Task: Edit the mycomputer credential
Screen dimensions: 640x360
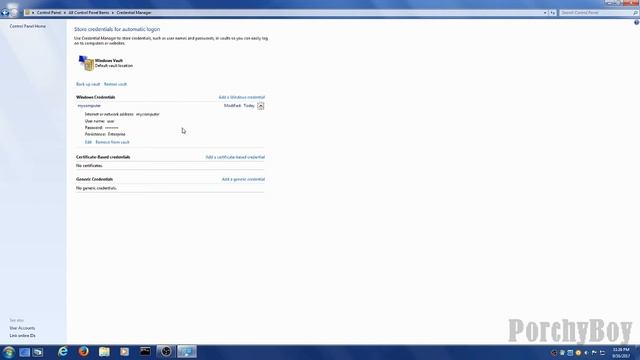Action: [88, 142]
